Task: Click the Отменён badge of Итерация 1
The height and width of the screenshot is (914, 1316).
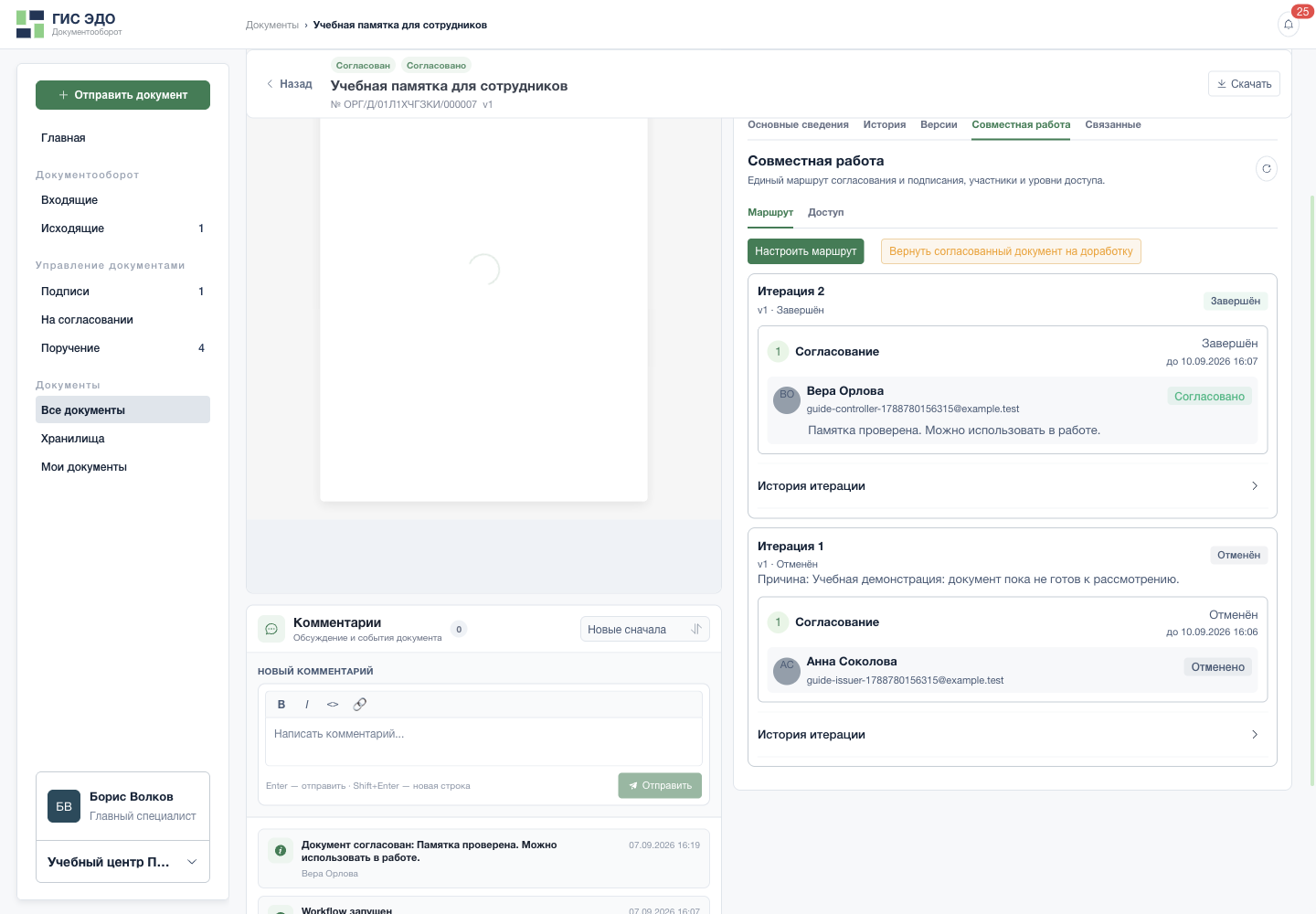Action: click(x=1238, y=556)
